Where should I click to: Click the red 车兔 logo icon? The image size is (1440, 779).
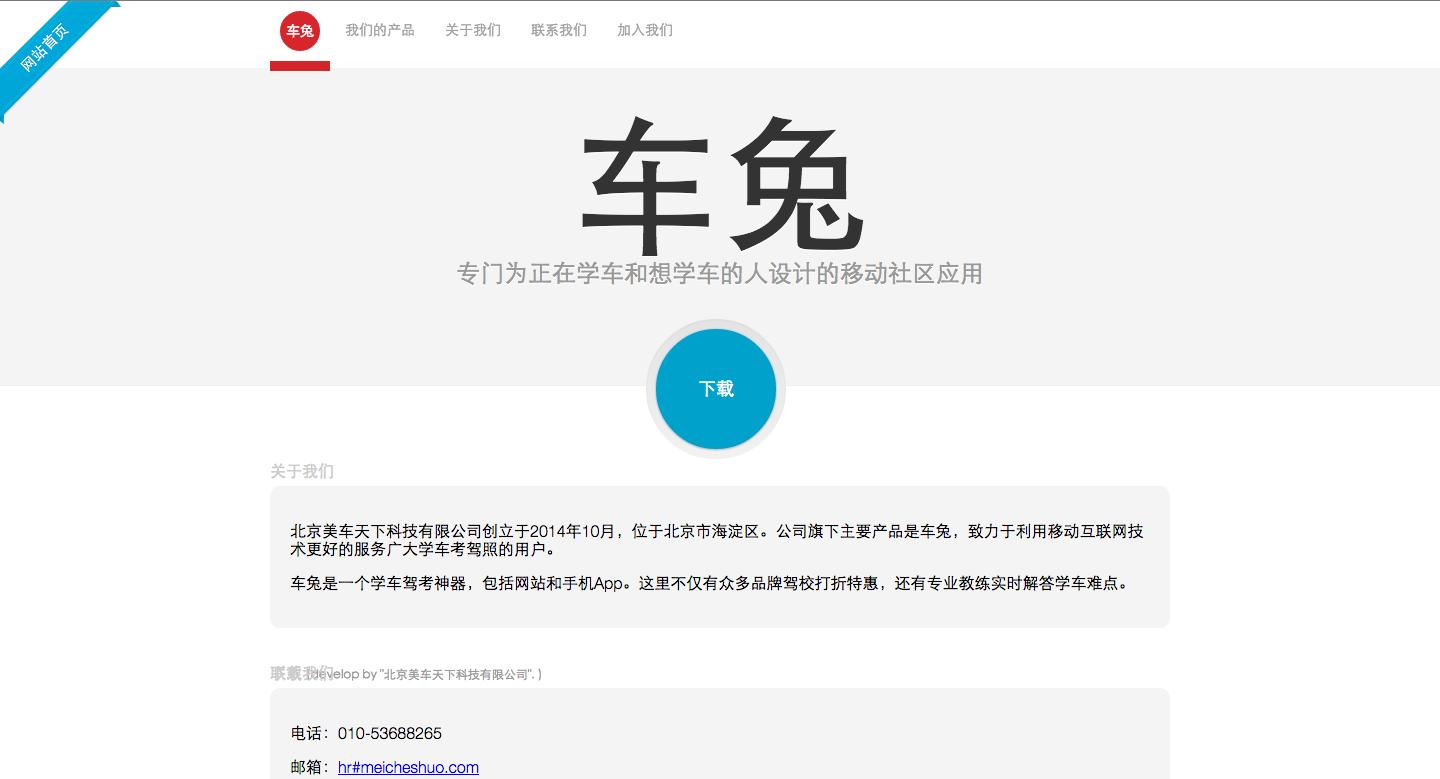[300, 31]
